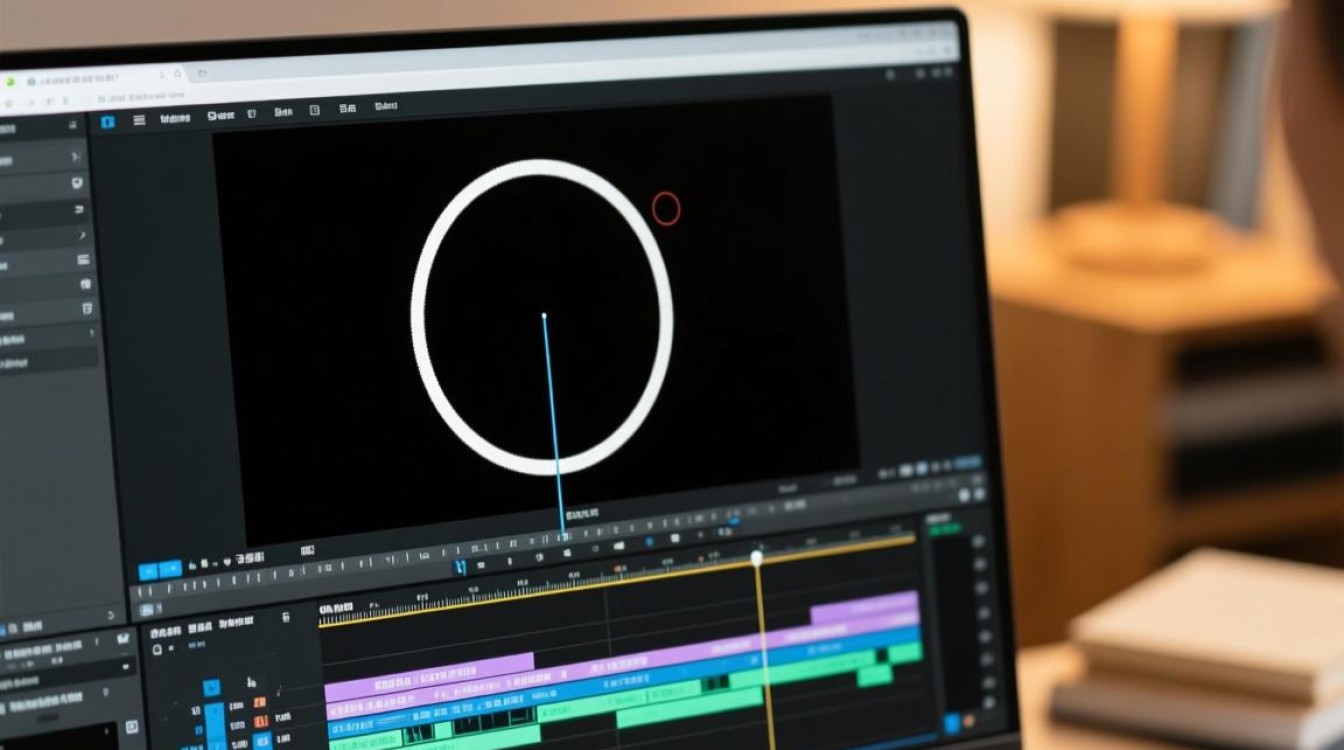
Task: Click the blue bracket marker icon in the timeline ruler
Action: tap(461, 567)
